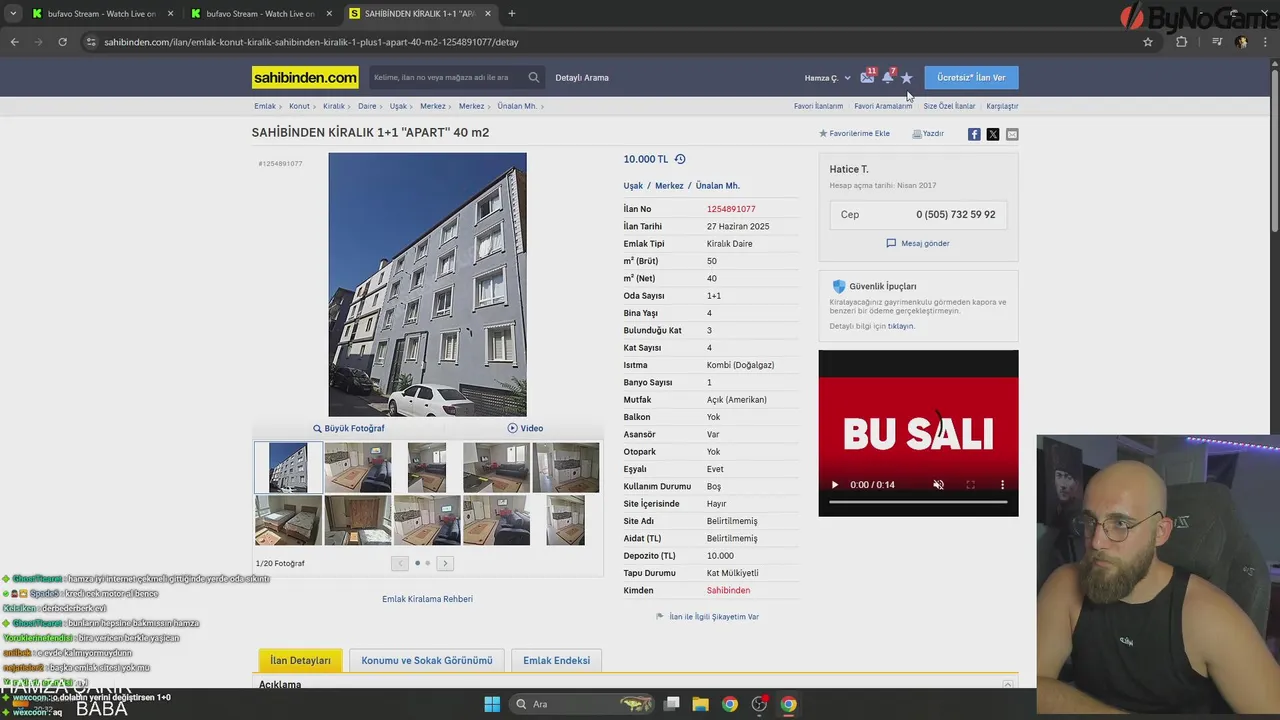Click the sahibinden.com logo
Viewport: 1280px width, 720px height.
305,77
